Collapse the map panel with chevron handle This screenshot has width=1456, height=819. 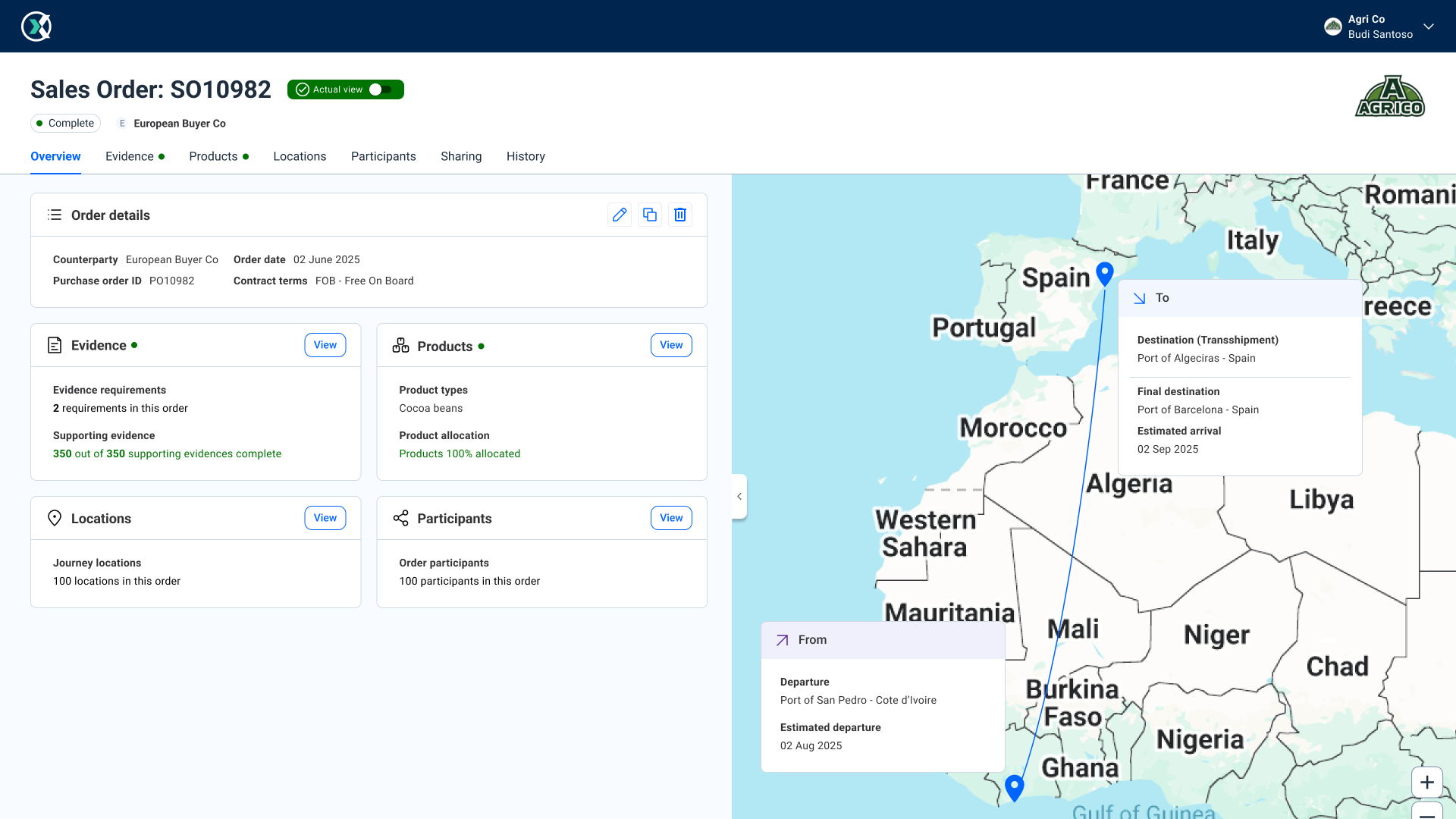(x=739, y=497)
